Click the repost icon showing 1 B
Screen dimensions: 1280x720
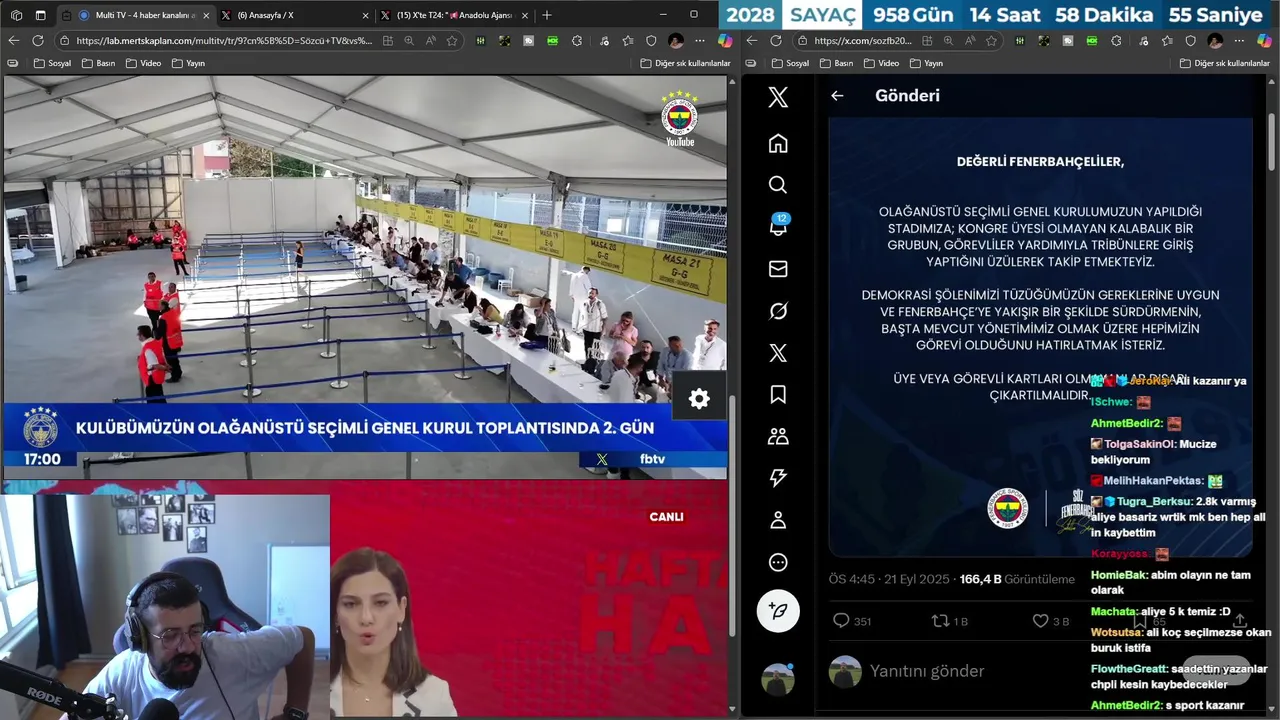point(940,621)
